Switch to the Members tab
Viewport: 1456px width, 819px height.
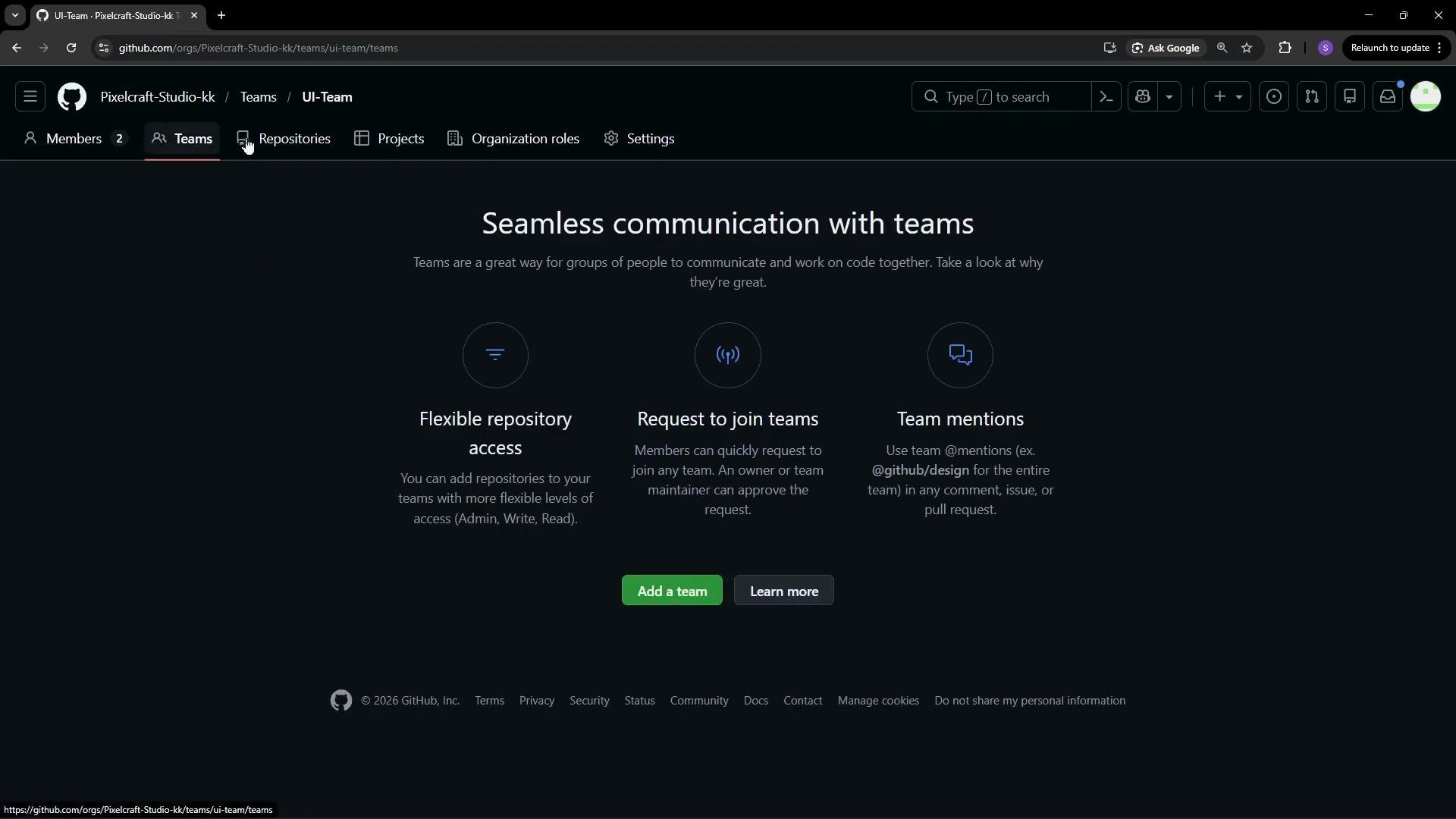(75, 139)
